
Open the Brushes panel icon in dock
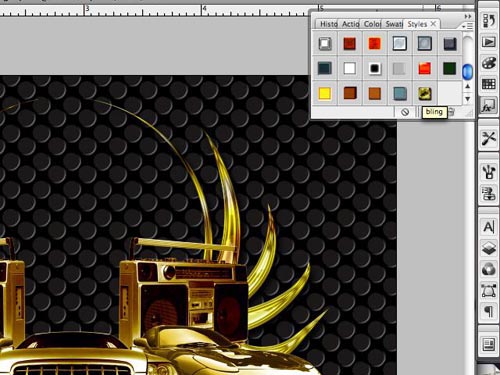coord(489,172)
